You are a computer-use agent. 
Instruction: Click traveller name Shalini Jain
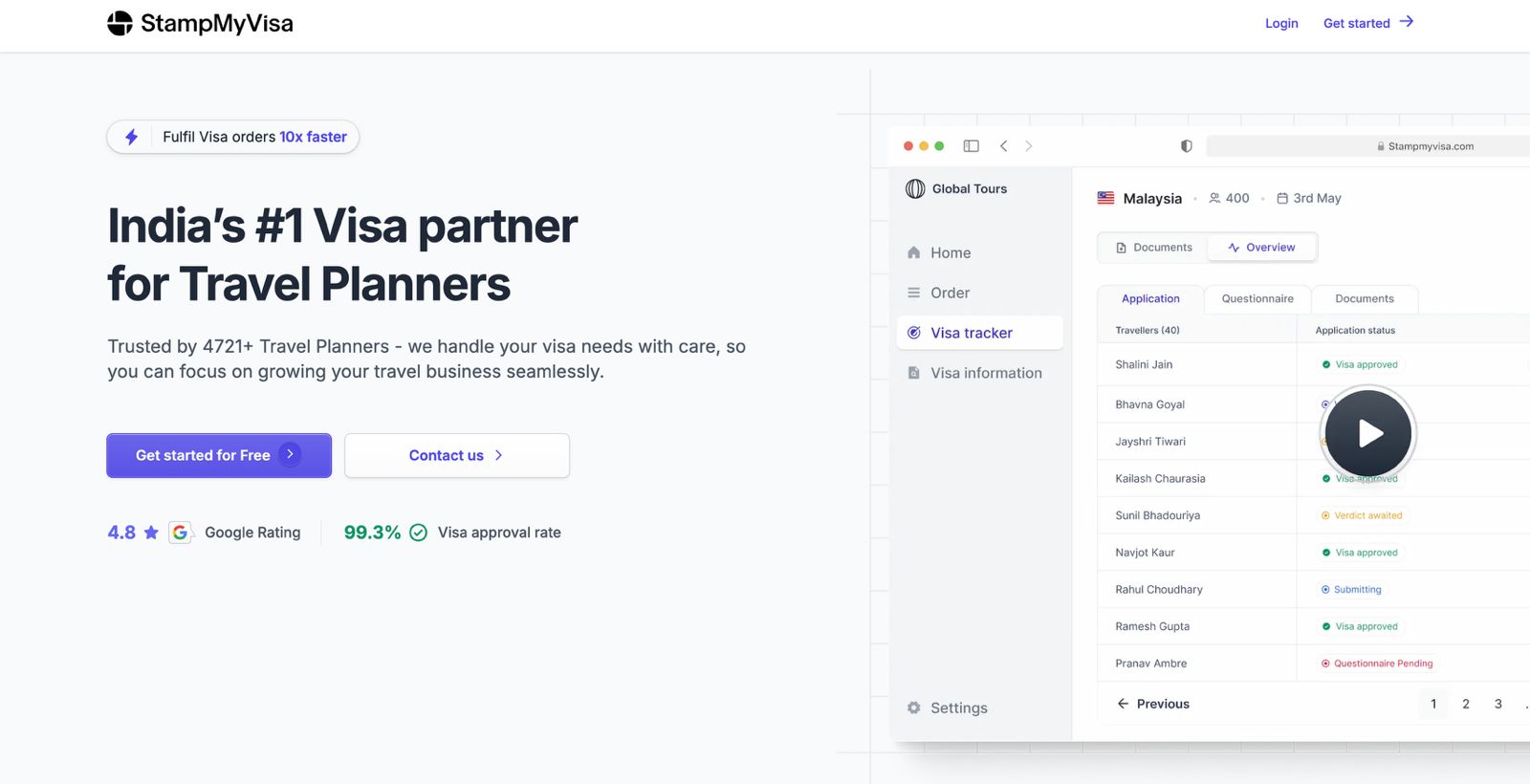(1144, 364)
